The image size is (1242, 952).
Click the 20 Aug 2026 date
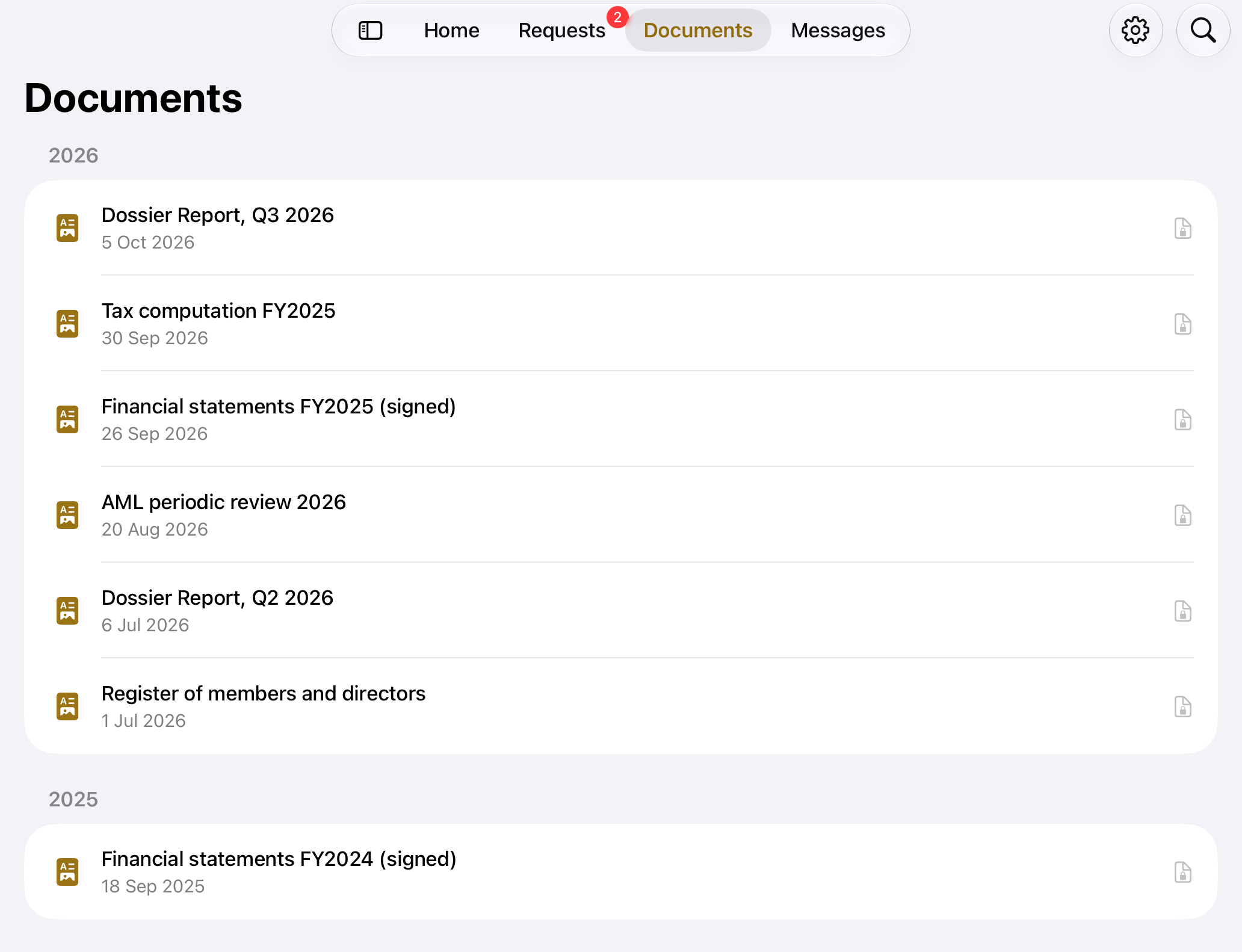point(155,529)
